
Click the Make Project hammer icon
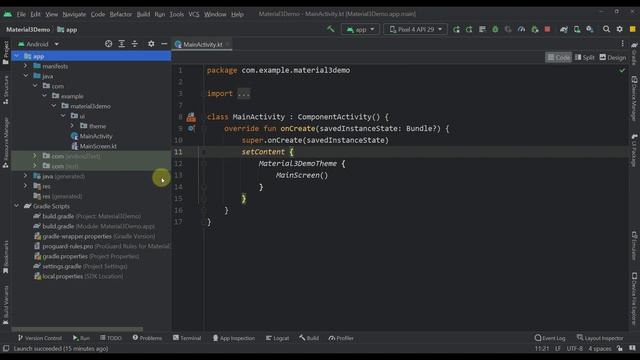(x=331, y=29)
